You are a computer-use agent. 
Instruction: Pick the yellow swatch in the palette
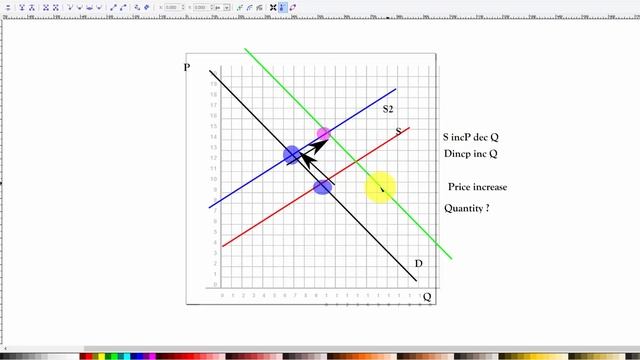(x=101, y=357)
